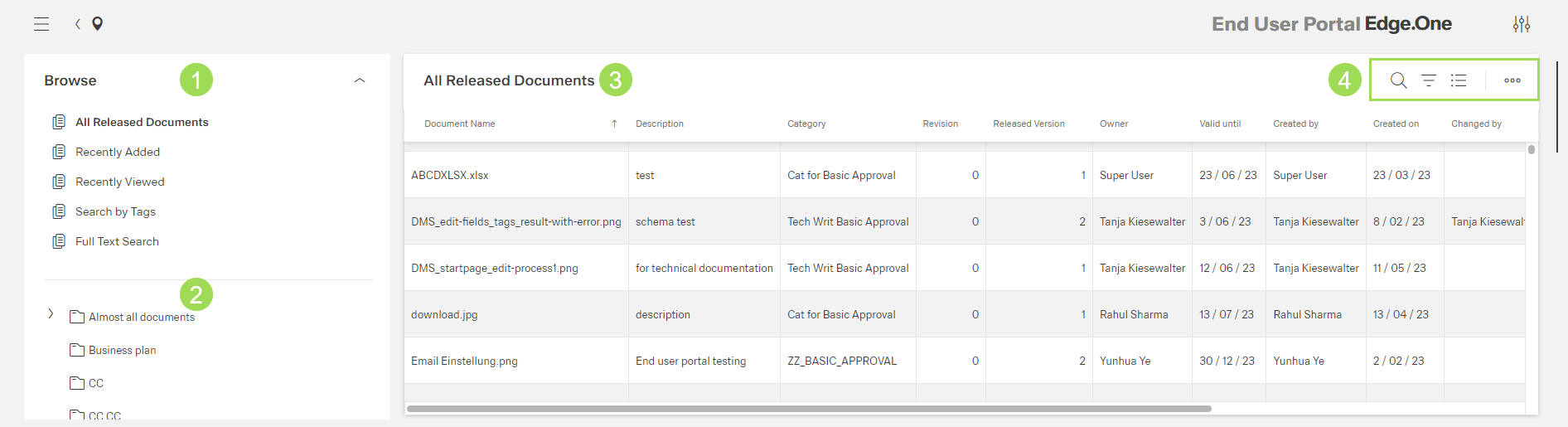The image size is (1568, 427).
Task: Expand the Almost all documents folder
Action: coord(51,314)
